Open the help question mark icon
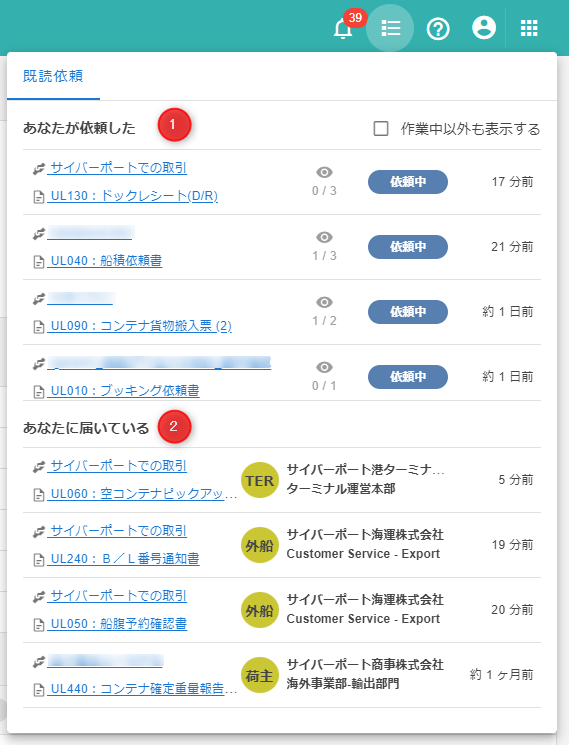The width and height of the screenshot is (569, 745). [x=438, y=29]
